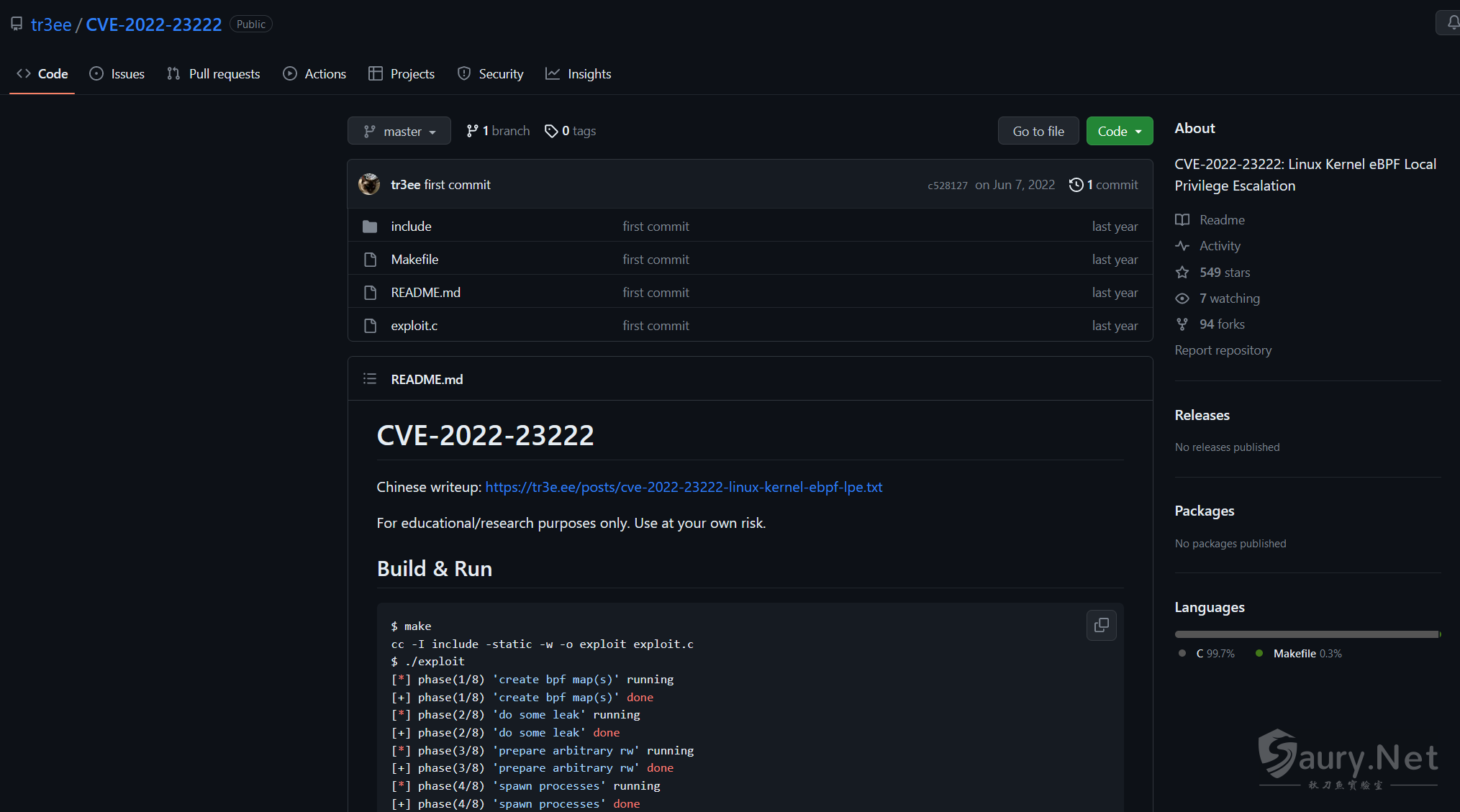
Task: Open commit history clock icon
Action: tap(1076, 185)
